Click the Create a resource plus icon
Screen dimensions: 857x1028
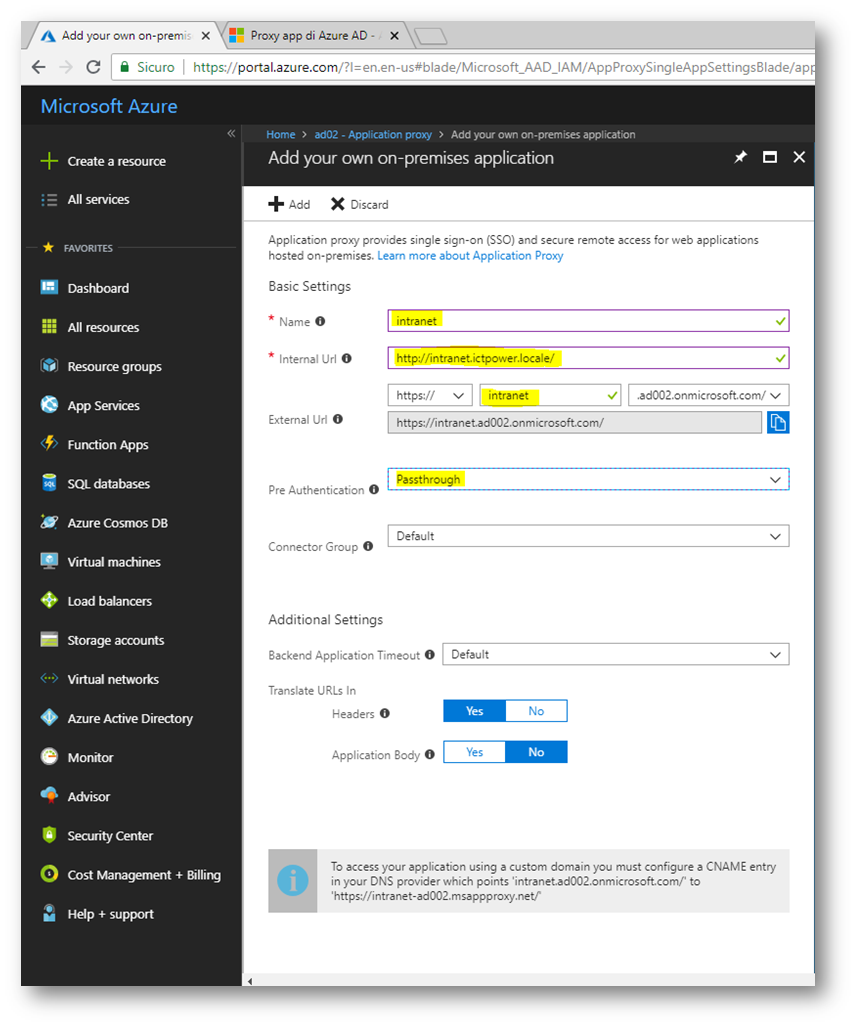point(49,161)
